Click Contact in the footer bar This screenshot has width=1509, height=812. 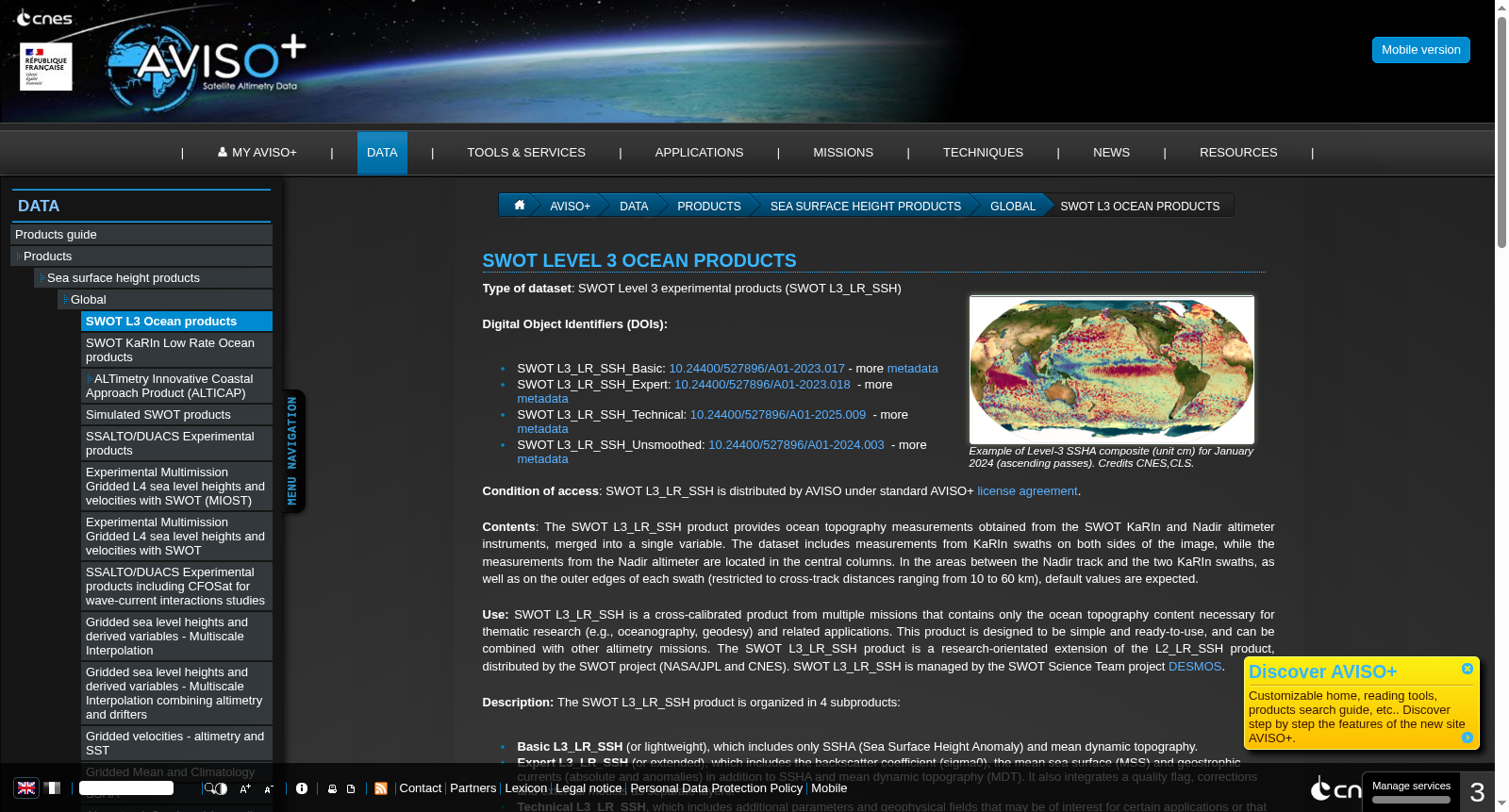click(x=421, y=788)
